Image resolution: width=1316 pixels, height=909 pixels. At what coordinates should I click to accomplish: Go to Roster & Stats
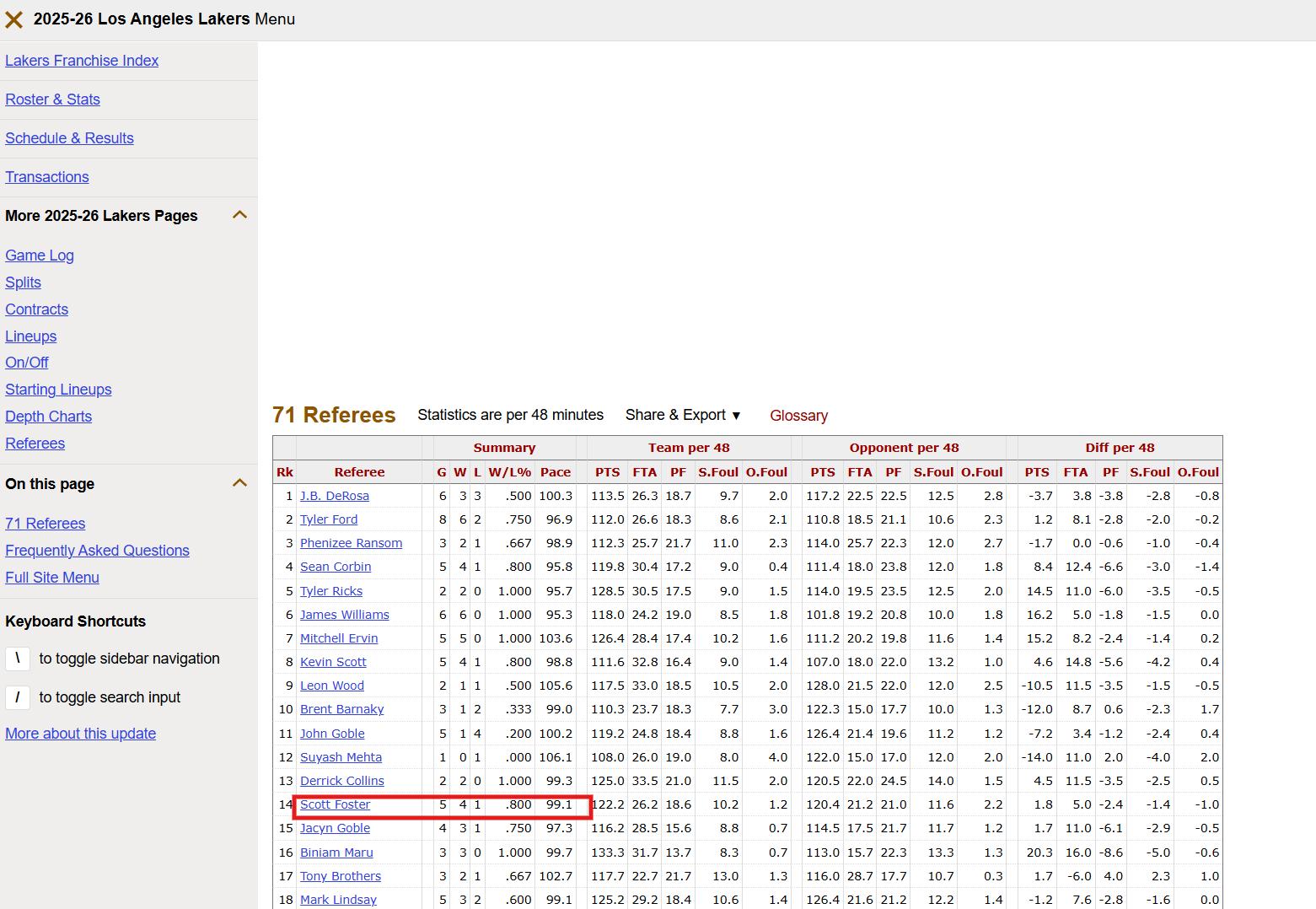point(52,100)
